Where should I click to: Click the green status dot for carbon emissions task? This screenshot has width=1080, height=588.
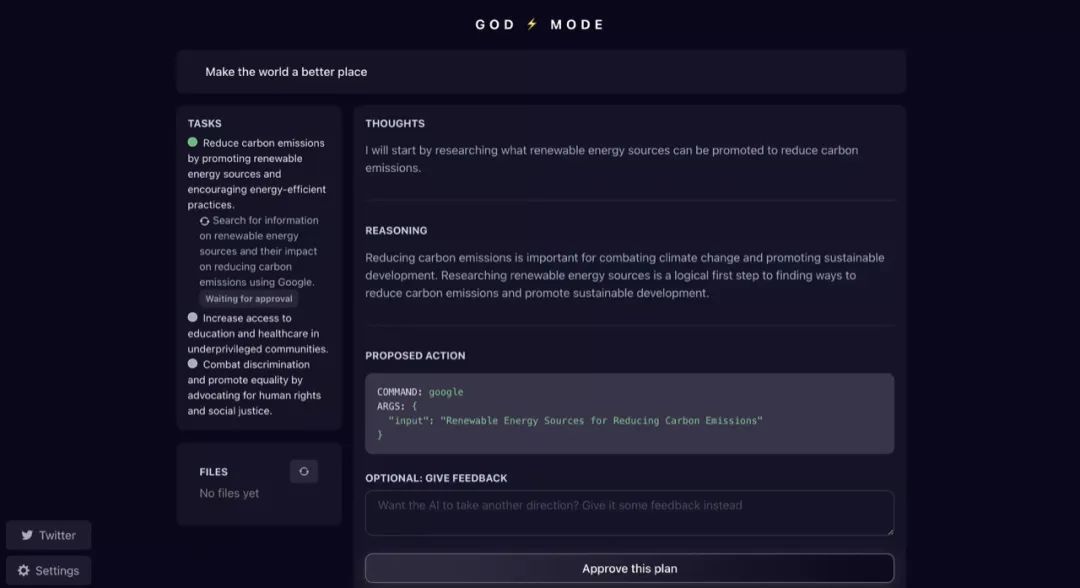(x=192, y=143)
